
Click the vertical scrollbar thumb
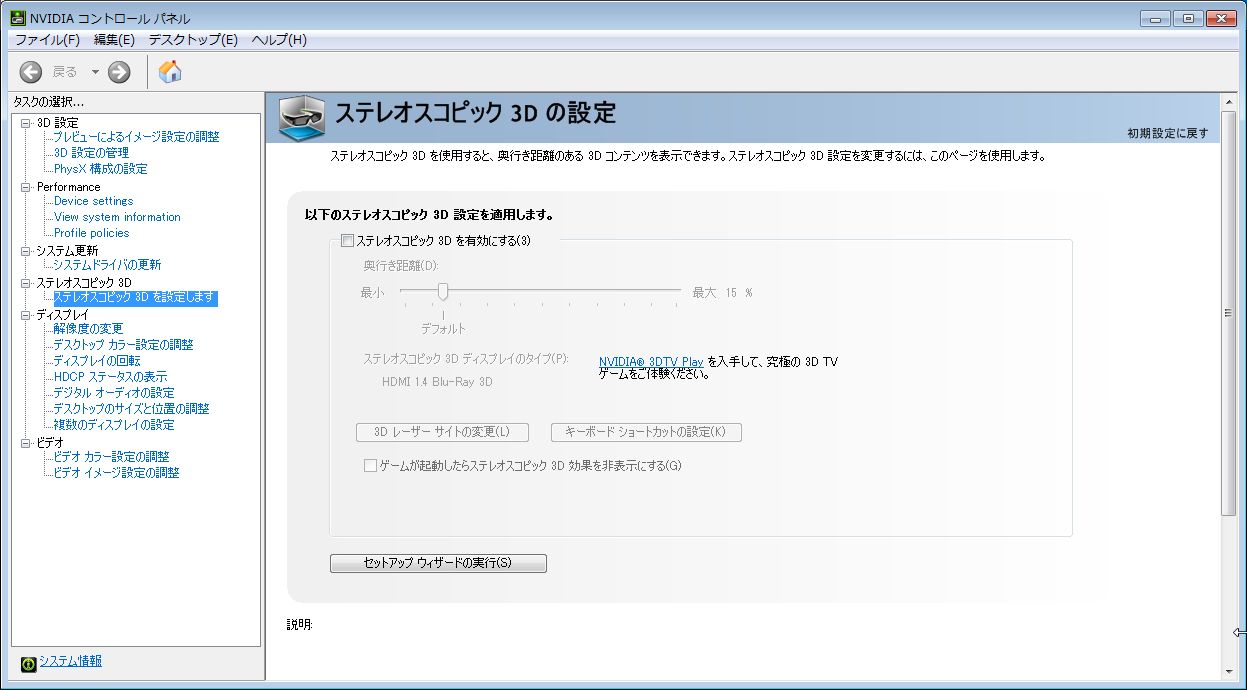click(1229, 313)
